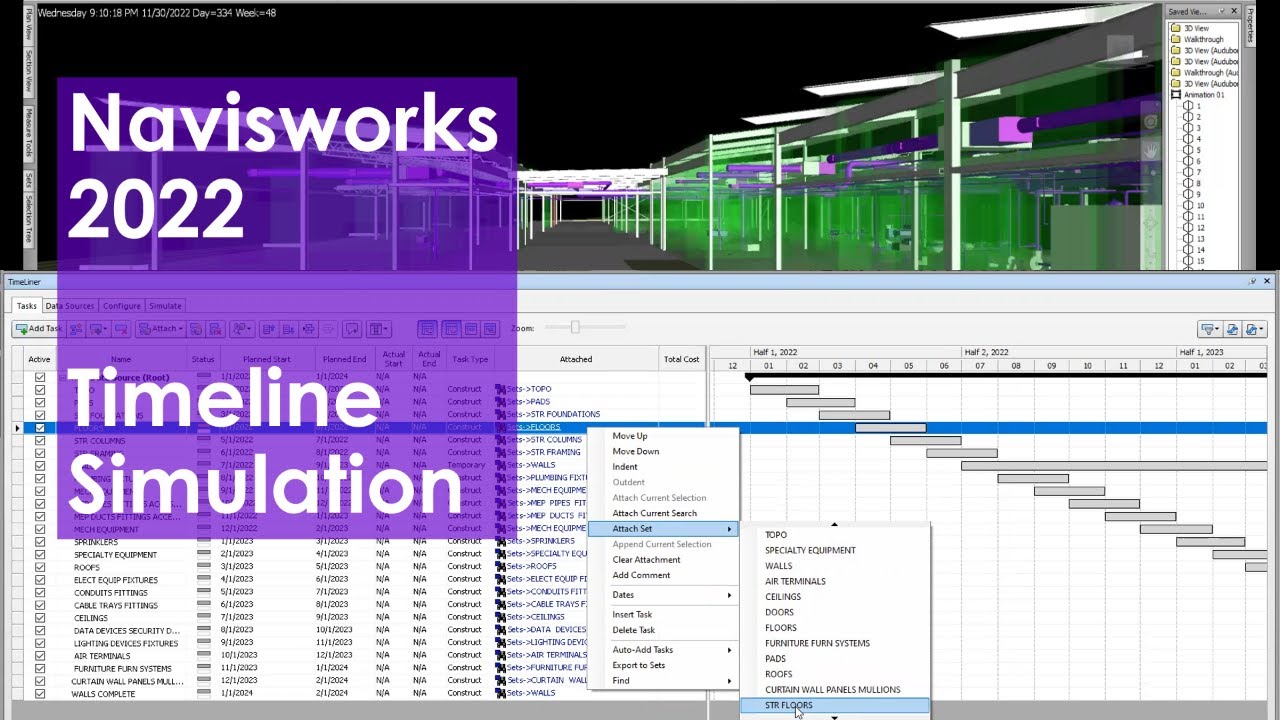Select CURTAIN WALL PANELS MULLIONS from Attach Set list
This screenshot has height=720, width=1280.
(x=834, y=690)
